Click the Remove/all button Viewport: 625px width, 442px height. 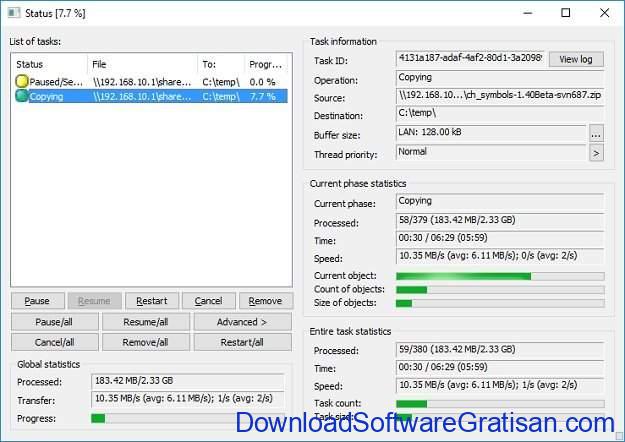(x=145, y=342)
